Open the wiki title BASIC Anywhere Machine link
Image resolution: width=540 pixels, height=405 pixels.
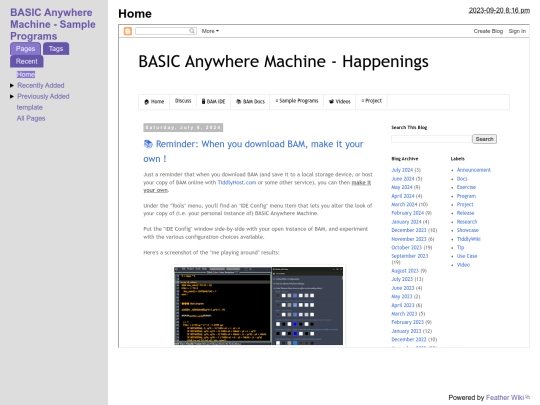[x=53, y=24]
